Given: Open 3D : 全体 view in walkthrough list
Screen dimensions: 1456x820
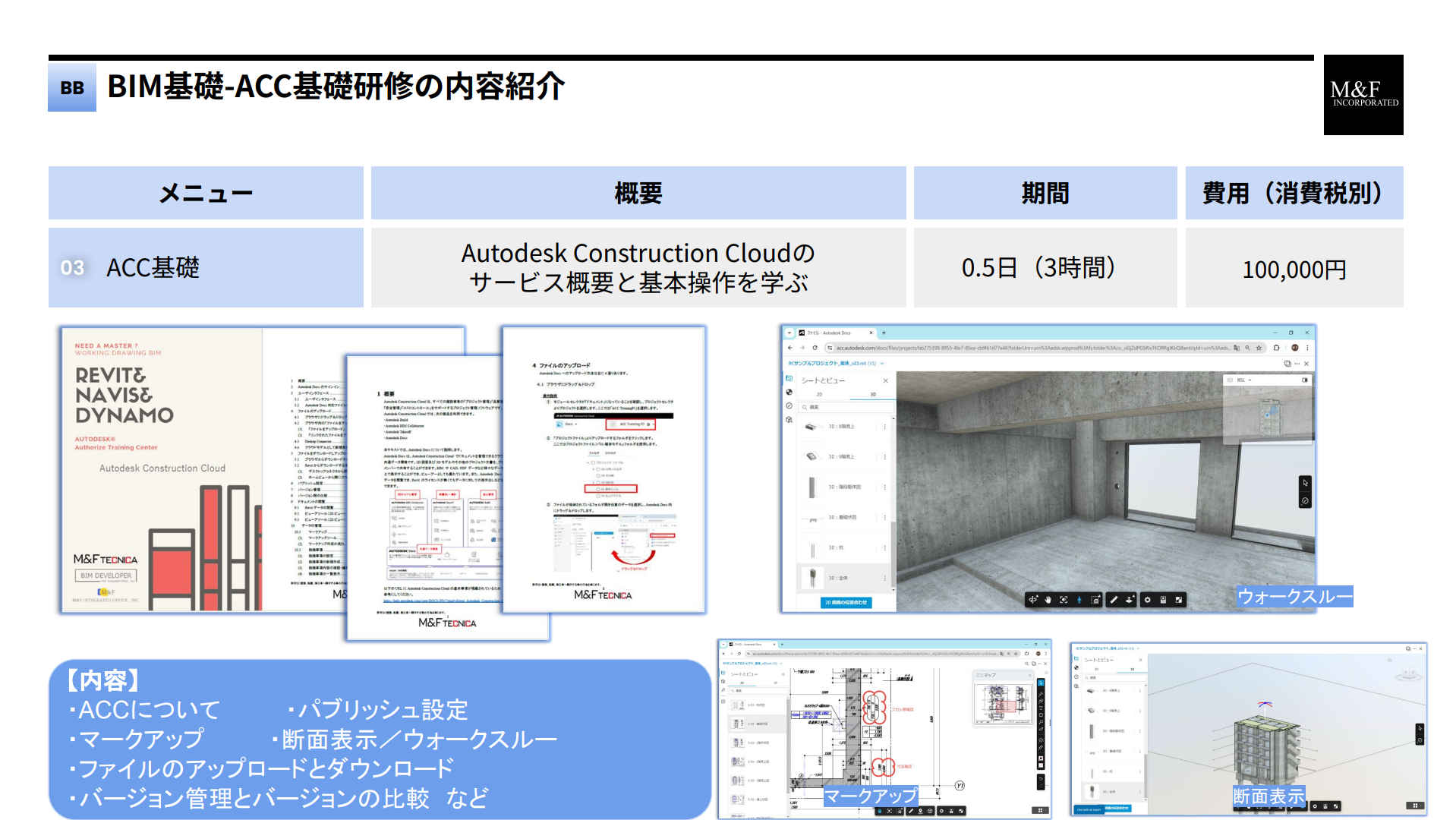Looking at the screenshot, I should pos(843,578).
